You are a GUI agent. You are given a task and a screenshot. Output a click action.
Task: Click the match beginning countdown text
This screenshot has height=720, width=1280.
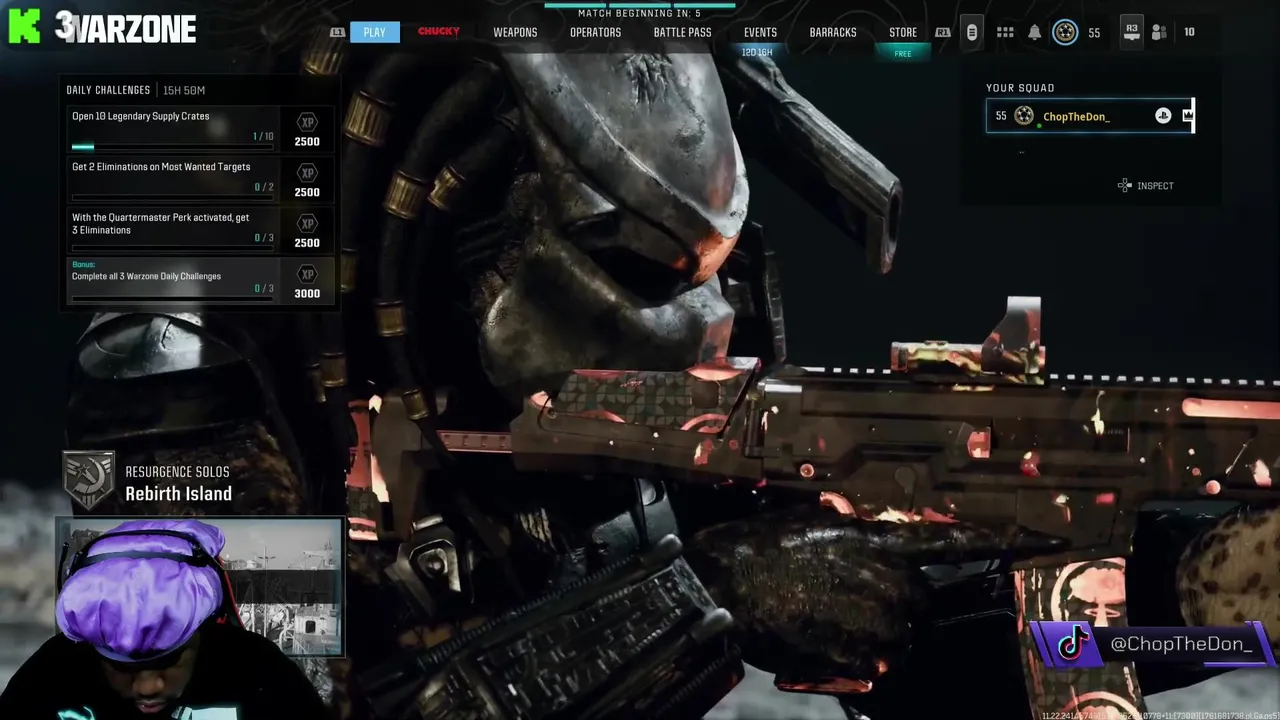click(640, 13)
